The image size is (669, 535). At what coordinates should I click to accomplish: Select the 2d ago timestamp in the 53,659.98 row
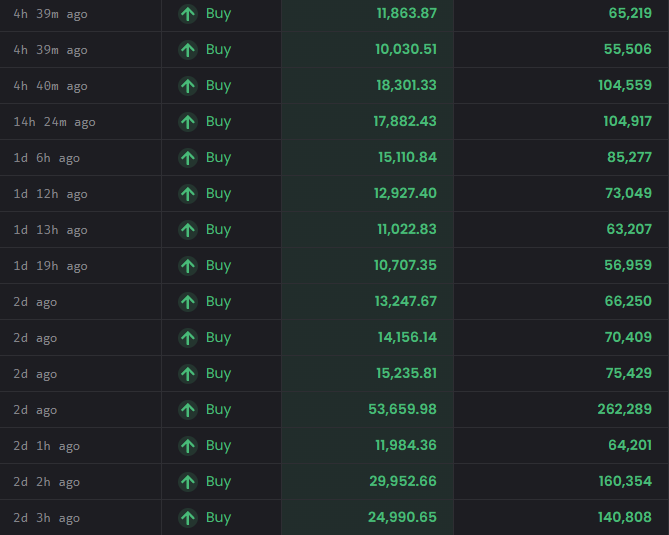[x=35, y=410]
